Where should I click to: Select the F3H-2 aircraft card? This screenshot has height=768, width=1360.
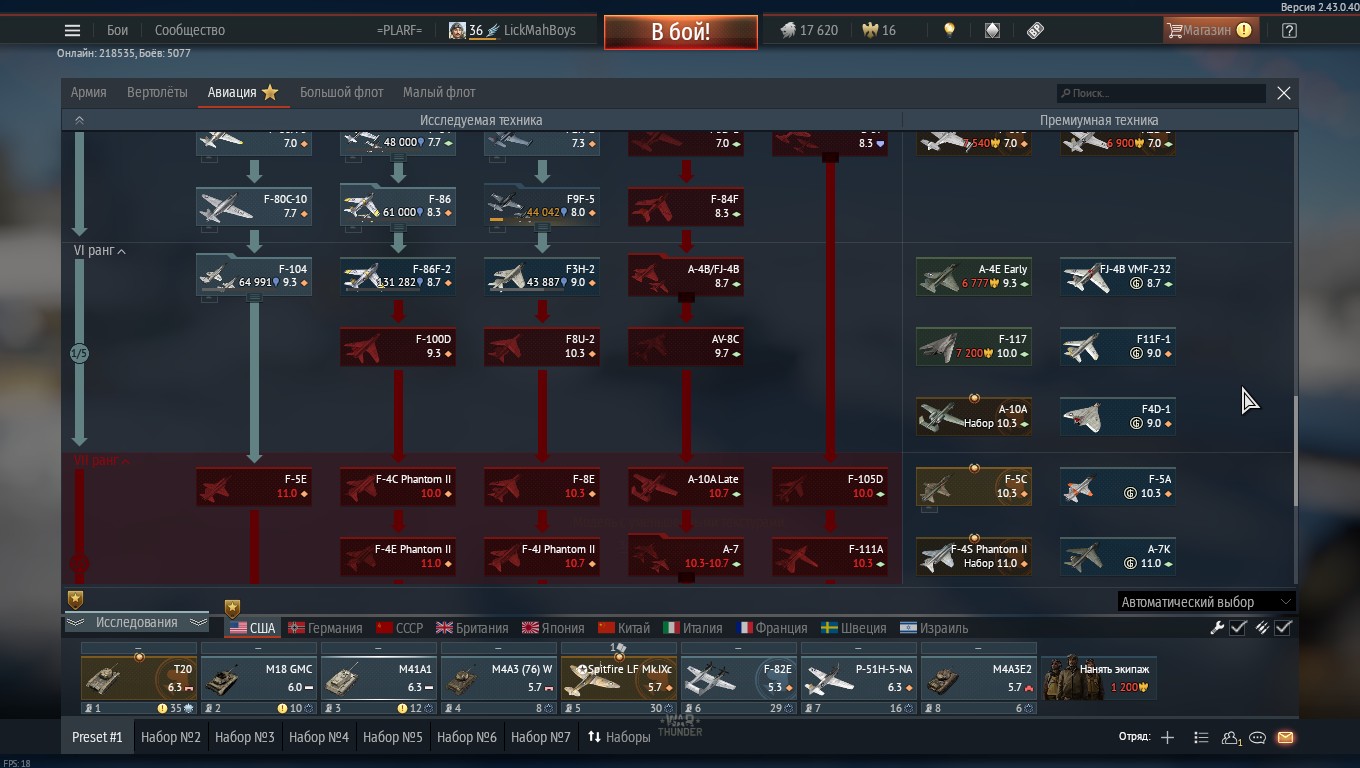pyautogui.click(x=542, y=276)
